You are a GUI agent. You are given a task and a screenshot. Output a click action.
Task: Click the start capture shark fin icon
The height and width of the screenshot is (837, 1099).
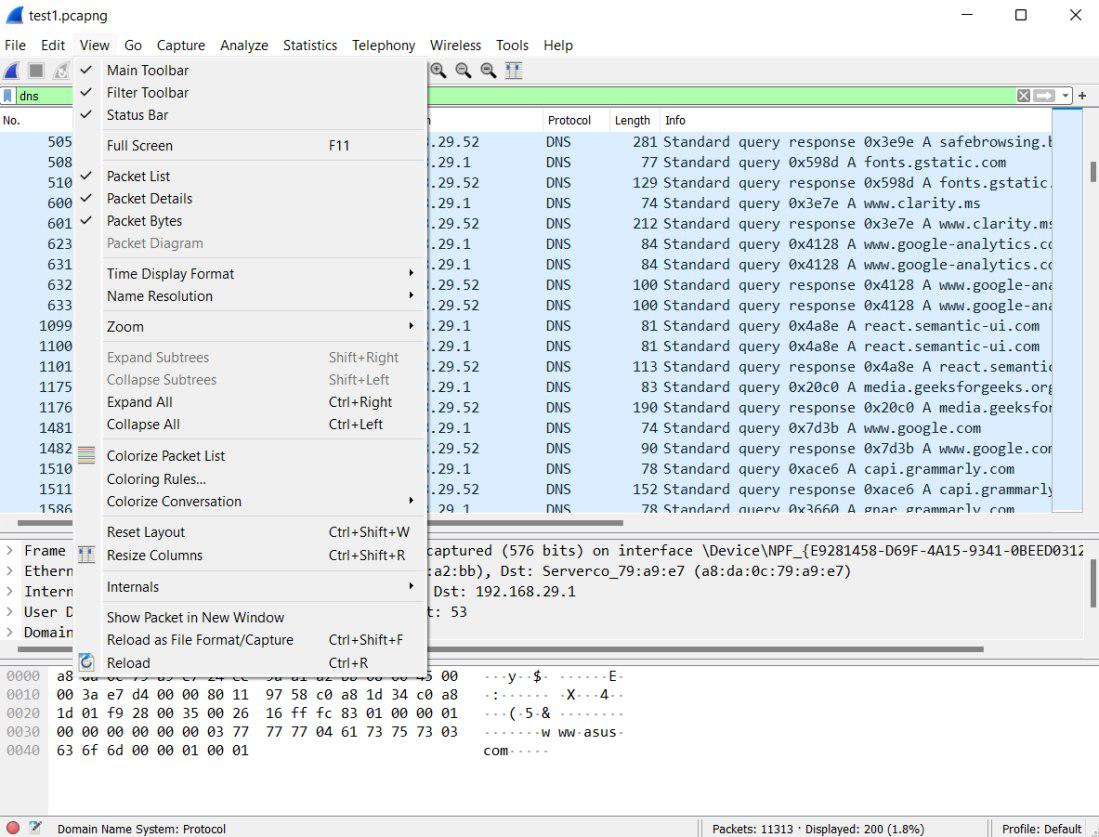[12, 71]
